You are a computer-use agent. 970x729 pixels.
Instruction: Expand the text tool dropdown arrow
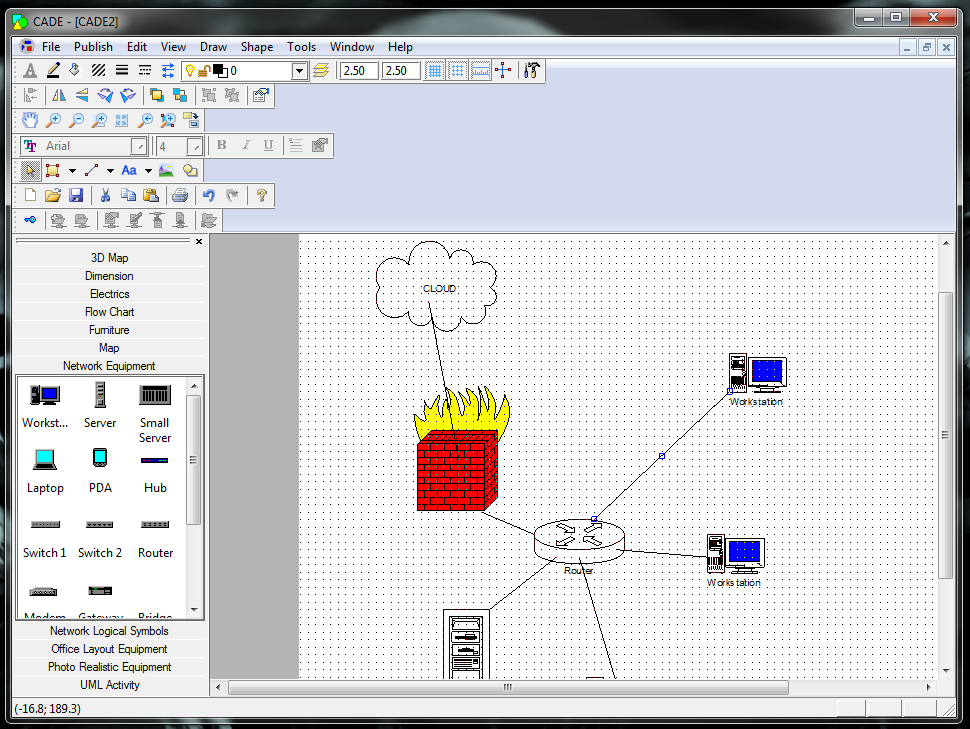tap(148, 171)
